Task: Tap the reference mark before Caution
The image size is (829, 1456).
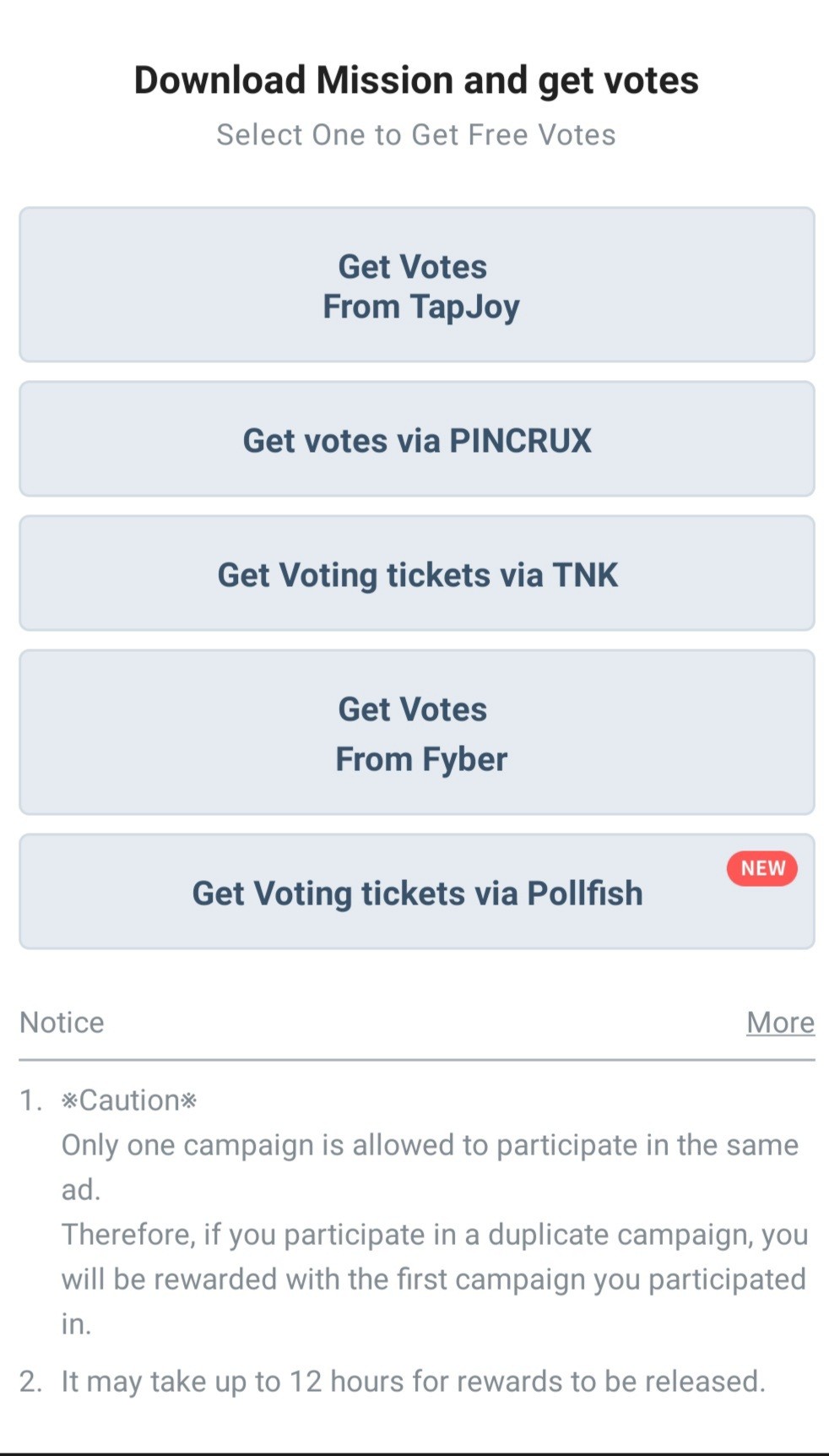Action: 70,1100
